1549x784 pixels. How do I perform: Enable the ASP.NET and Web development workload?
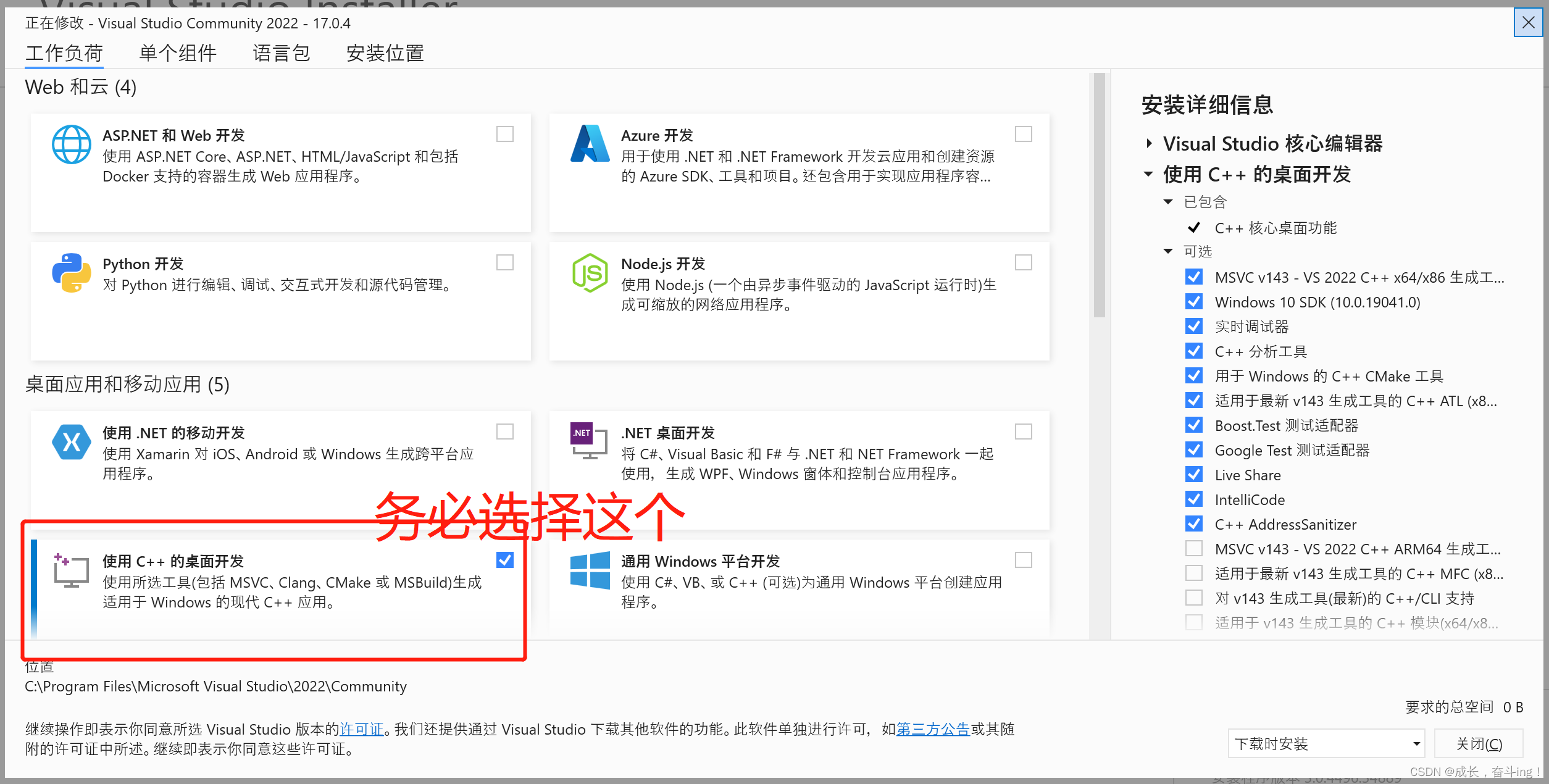click(x=505, y=134)
